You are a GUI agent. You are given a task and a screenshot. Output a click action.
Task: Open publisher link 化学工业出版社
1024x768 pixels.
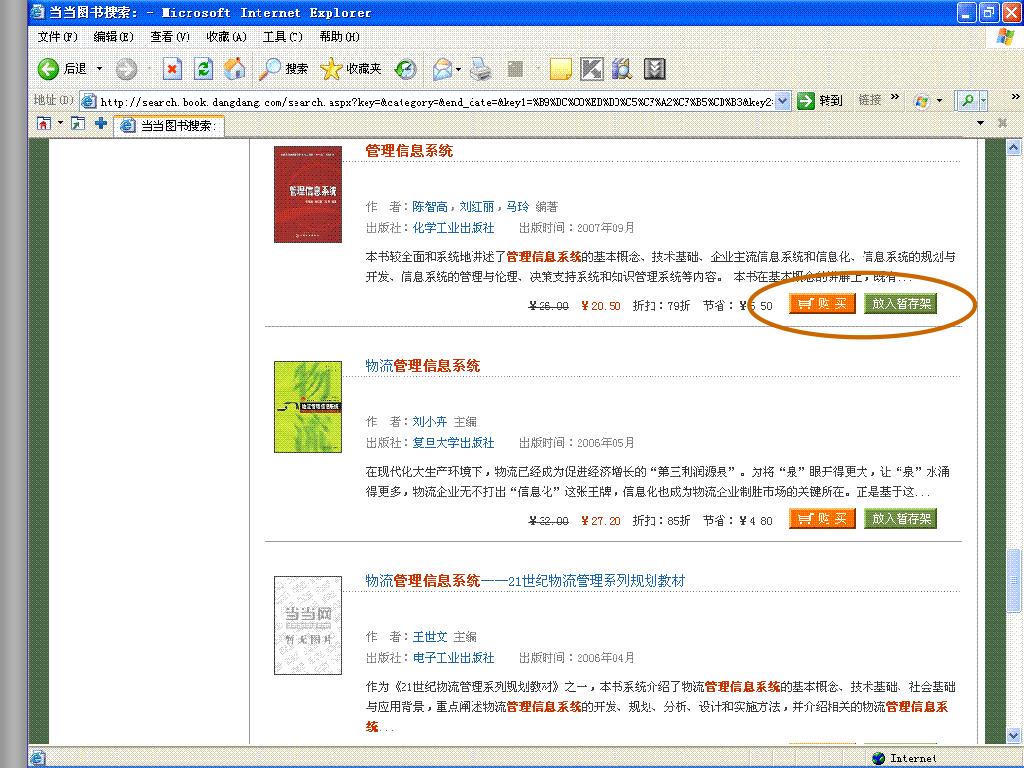click(x=453, y=228)
